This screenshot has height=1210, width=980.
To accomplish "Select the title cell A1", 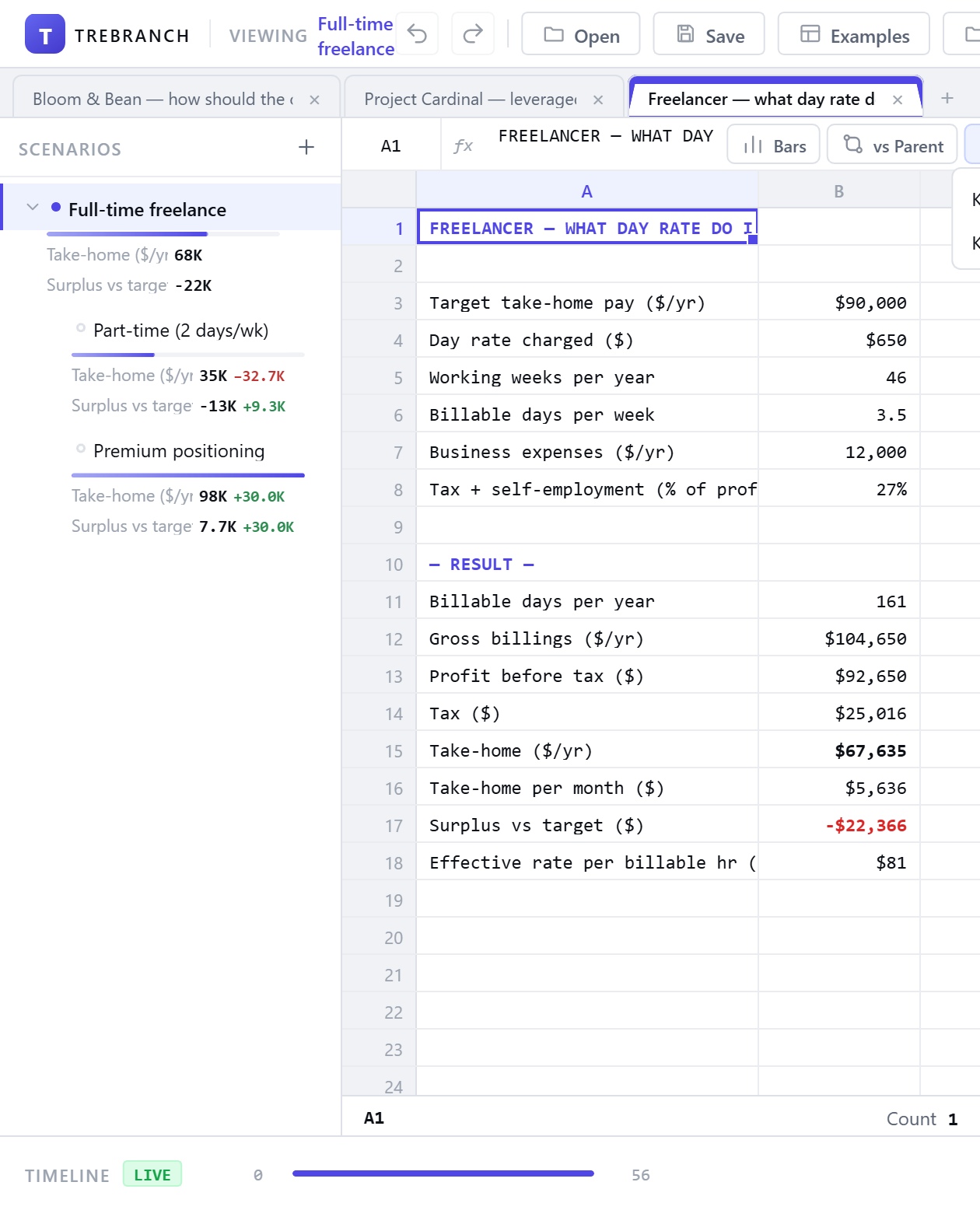I will [x=587, y=226].
